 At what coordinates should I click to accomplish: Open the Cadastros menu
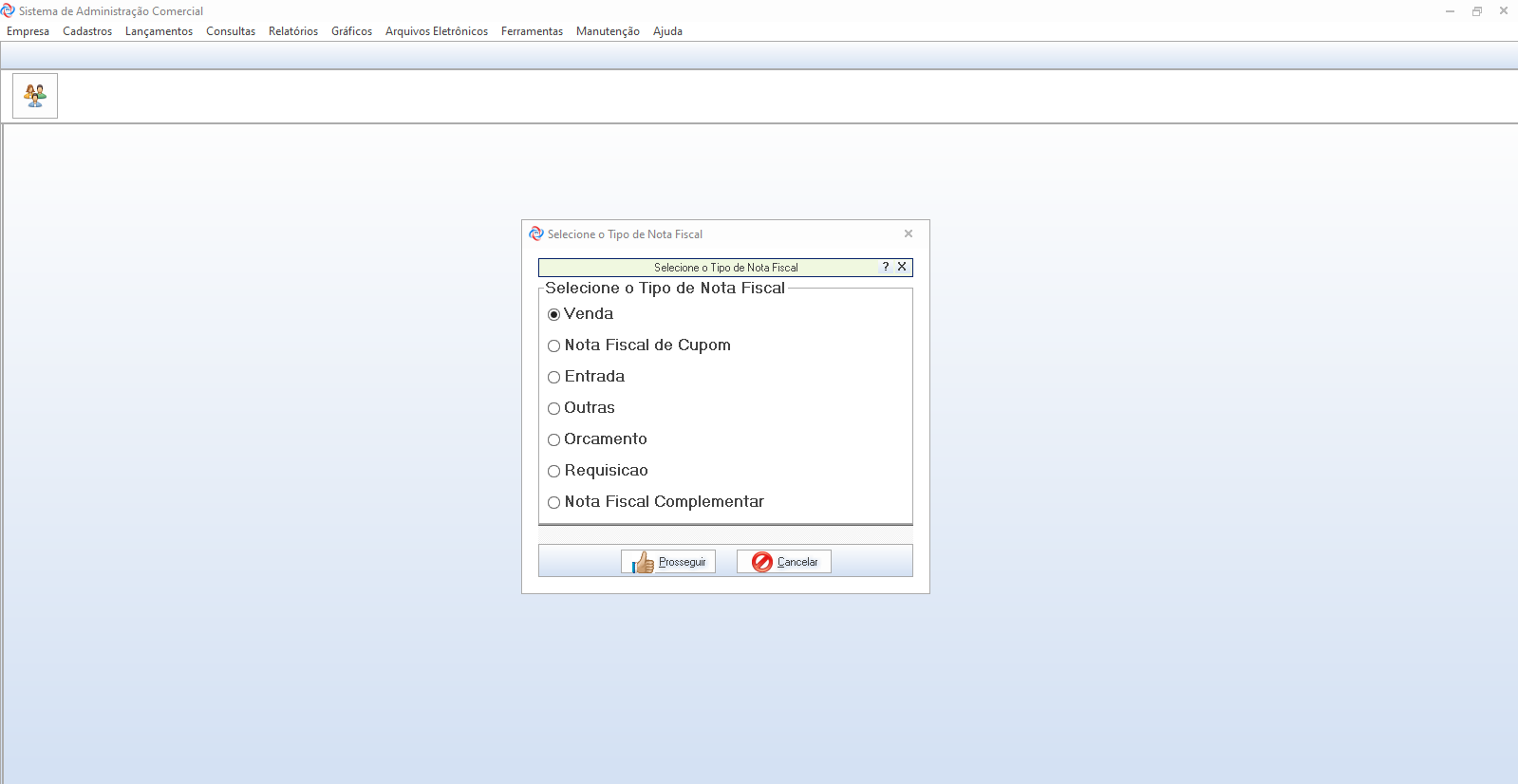pyautogui.click(x=87, y=31)
